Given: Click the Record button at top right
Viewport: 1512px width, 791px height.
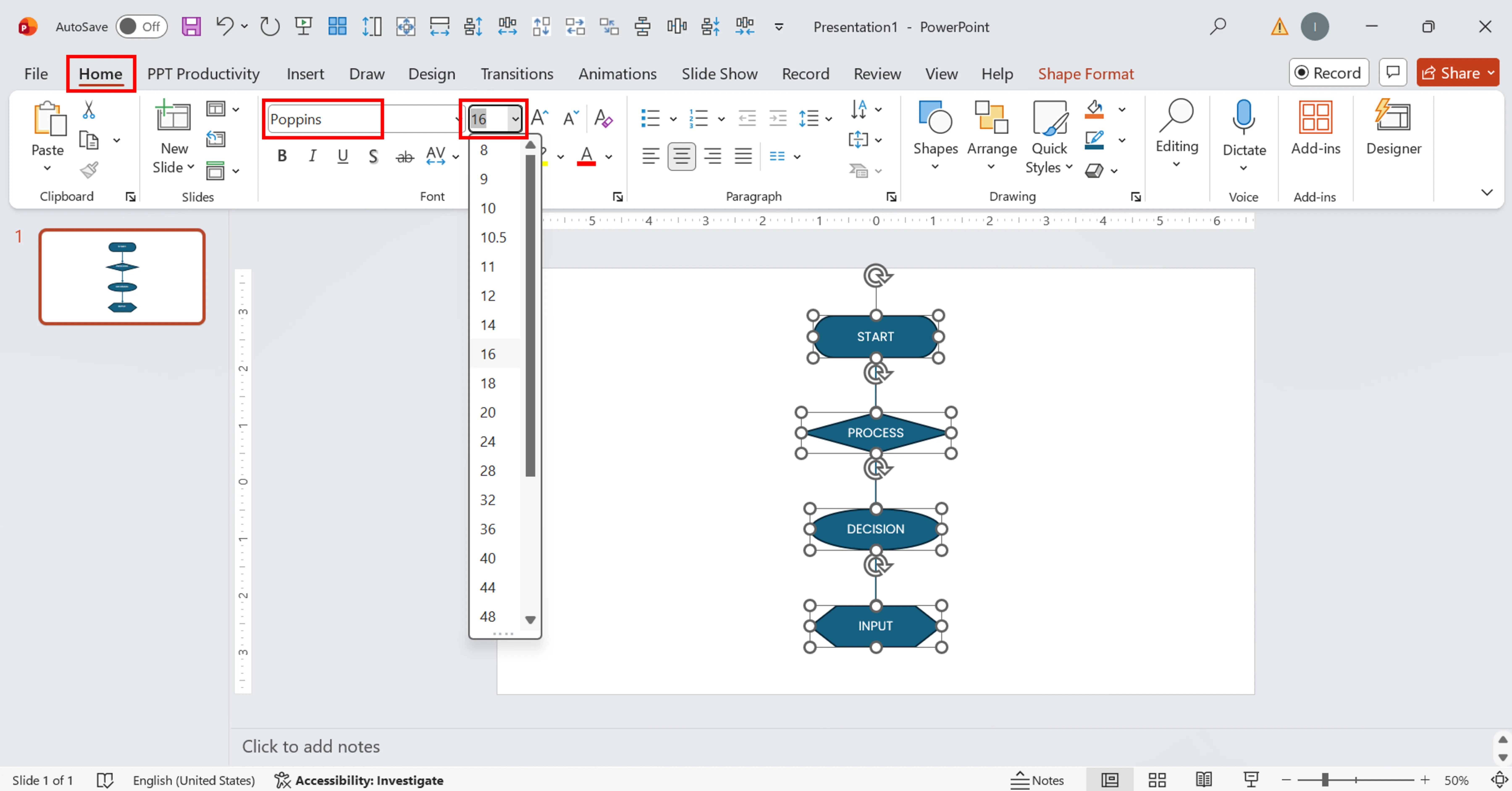Looking at the screenshot, I should coord(1329,73).
